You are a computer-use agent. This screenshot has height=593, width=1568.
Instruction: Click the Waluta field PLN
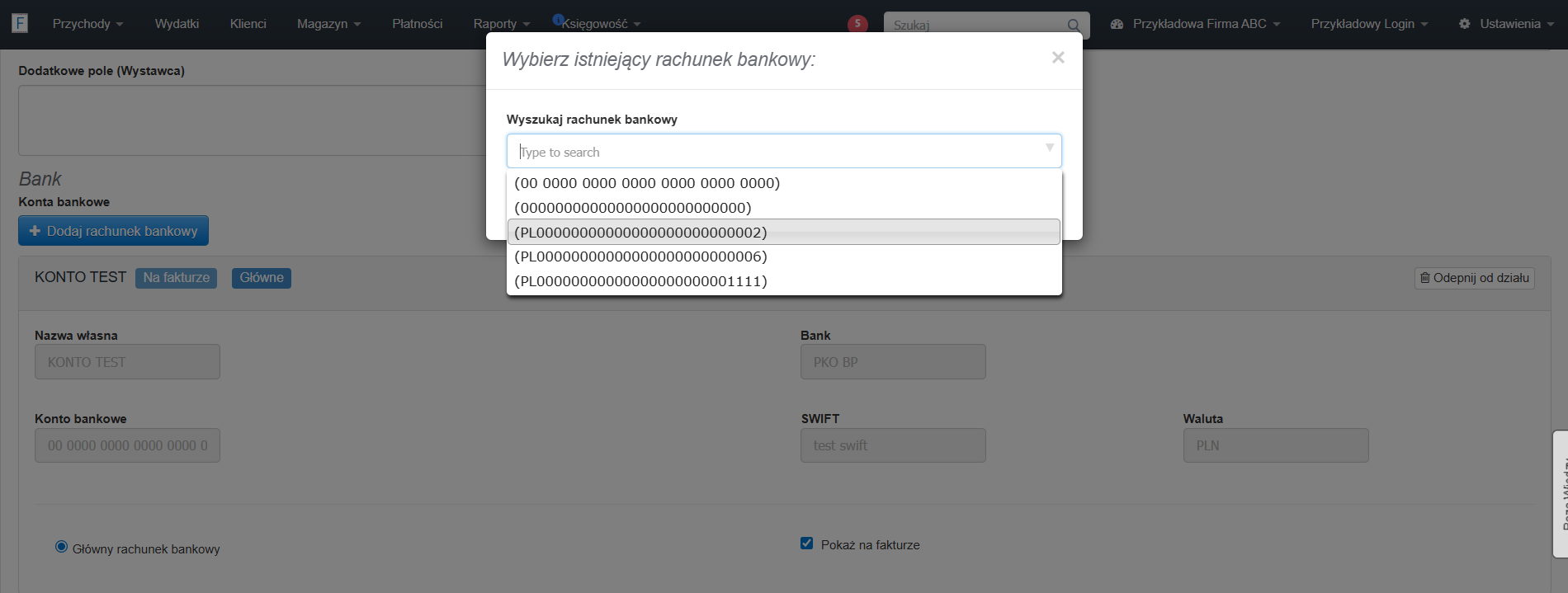tap(1276, 445)
